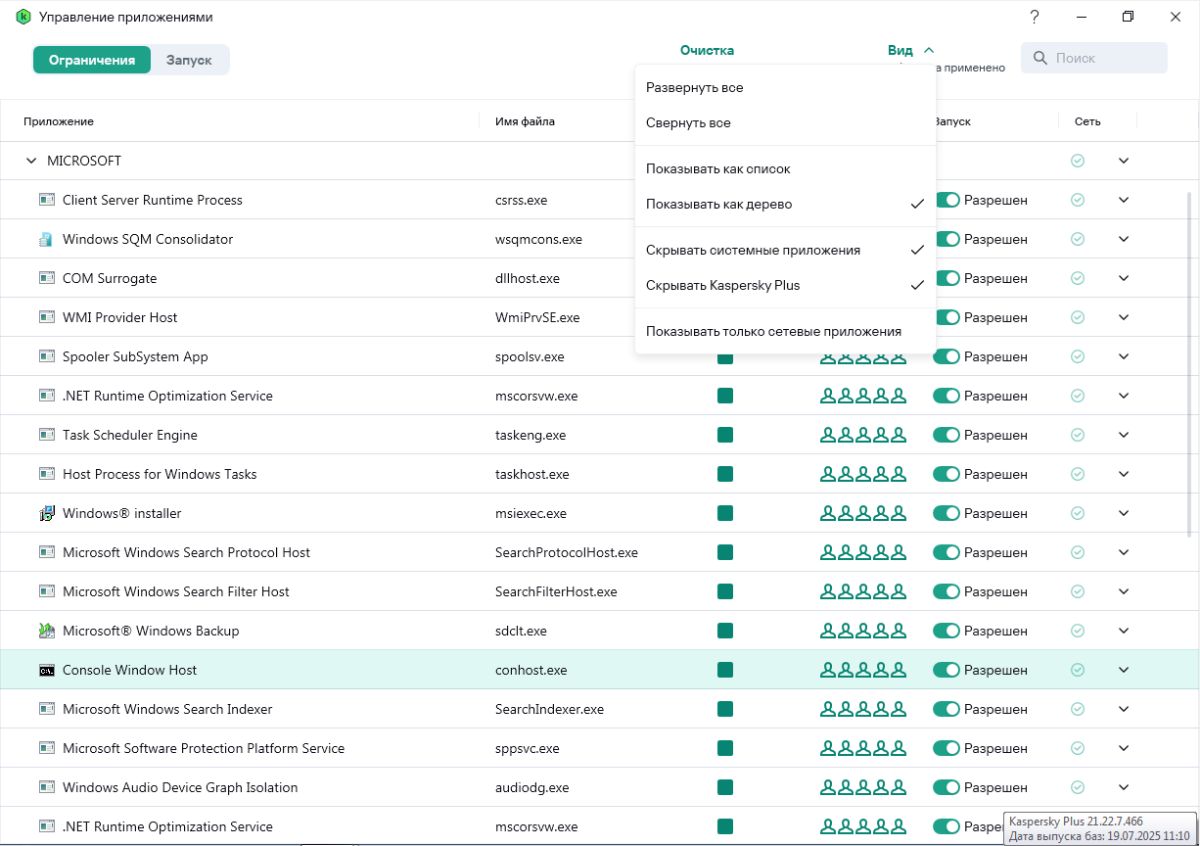Click the green trust square for taskeng.exe

725,435
